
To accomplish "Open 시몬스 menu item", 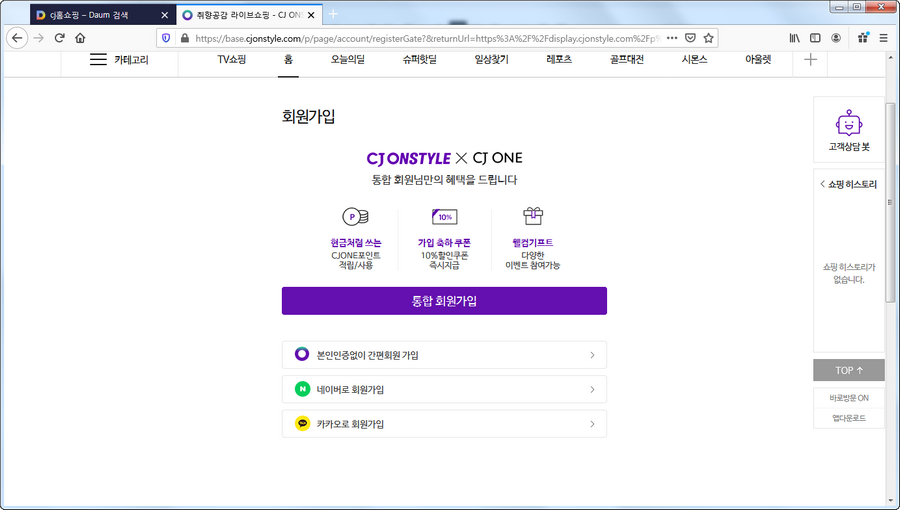I will click(x=695, y=59).
